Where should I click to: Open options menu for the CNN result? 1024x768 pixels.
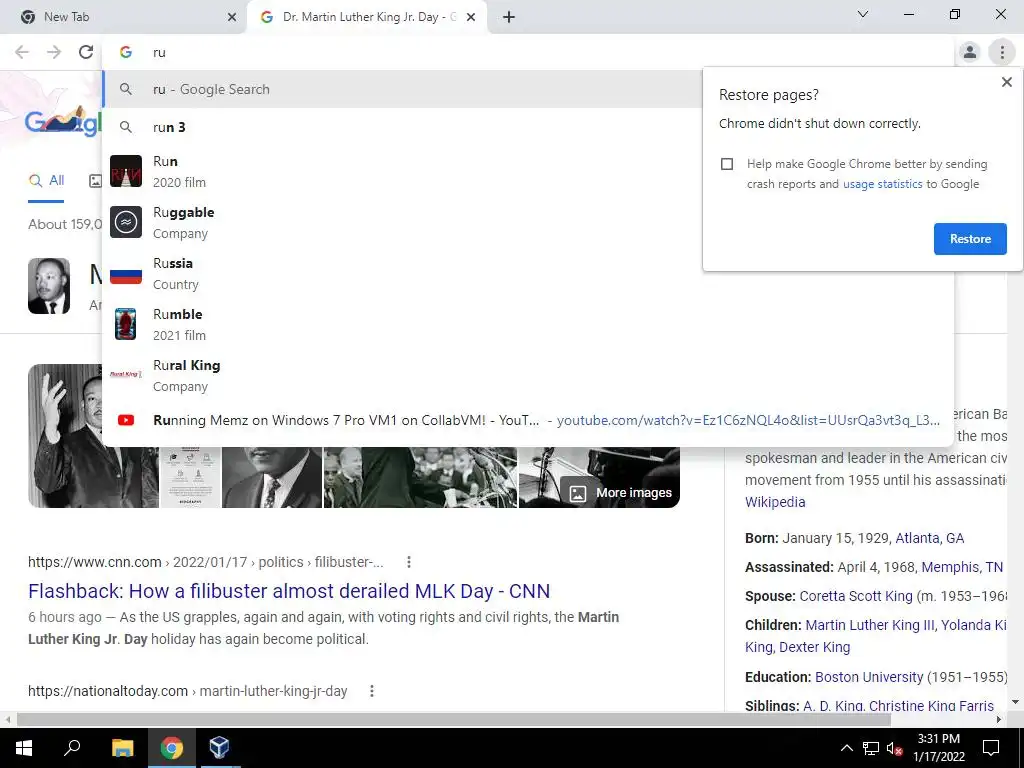coord(408,562)
